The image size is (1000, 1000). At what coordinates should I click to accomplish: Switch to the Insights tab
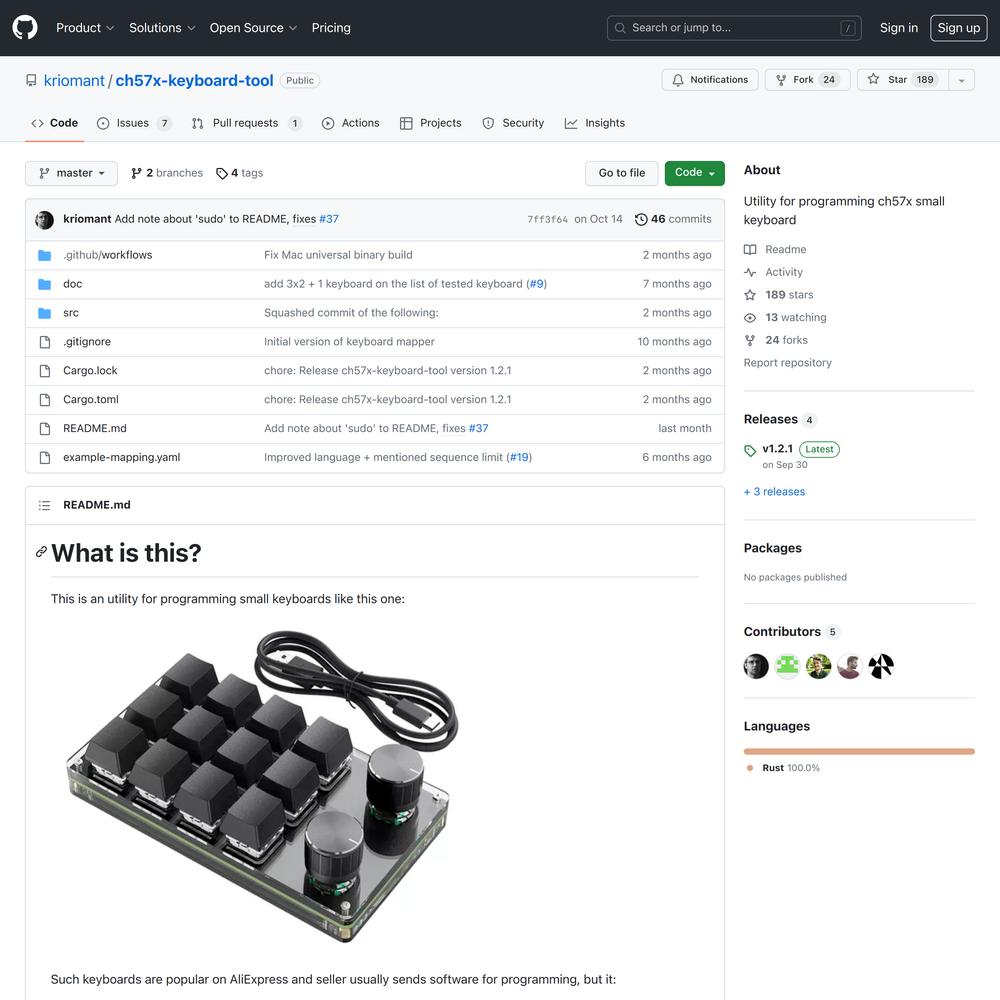(595, 123)
